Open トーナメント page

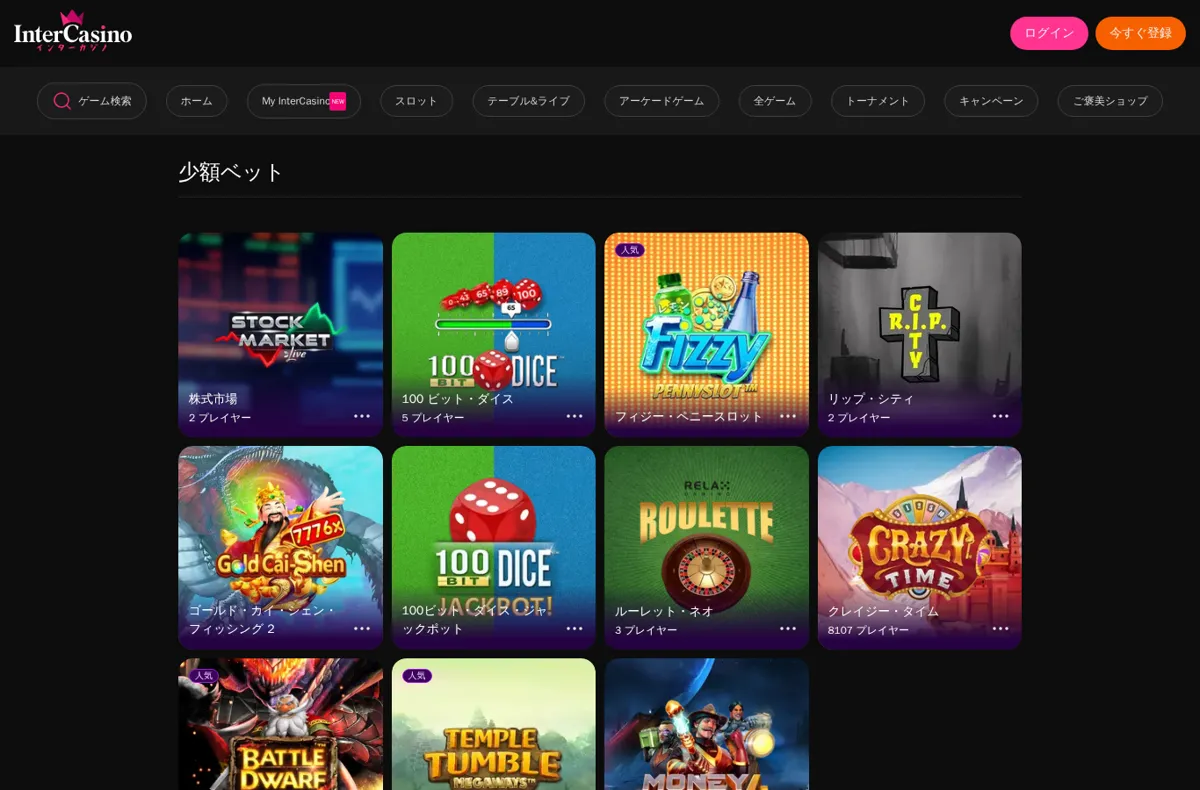click(x=878, y=101)
